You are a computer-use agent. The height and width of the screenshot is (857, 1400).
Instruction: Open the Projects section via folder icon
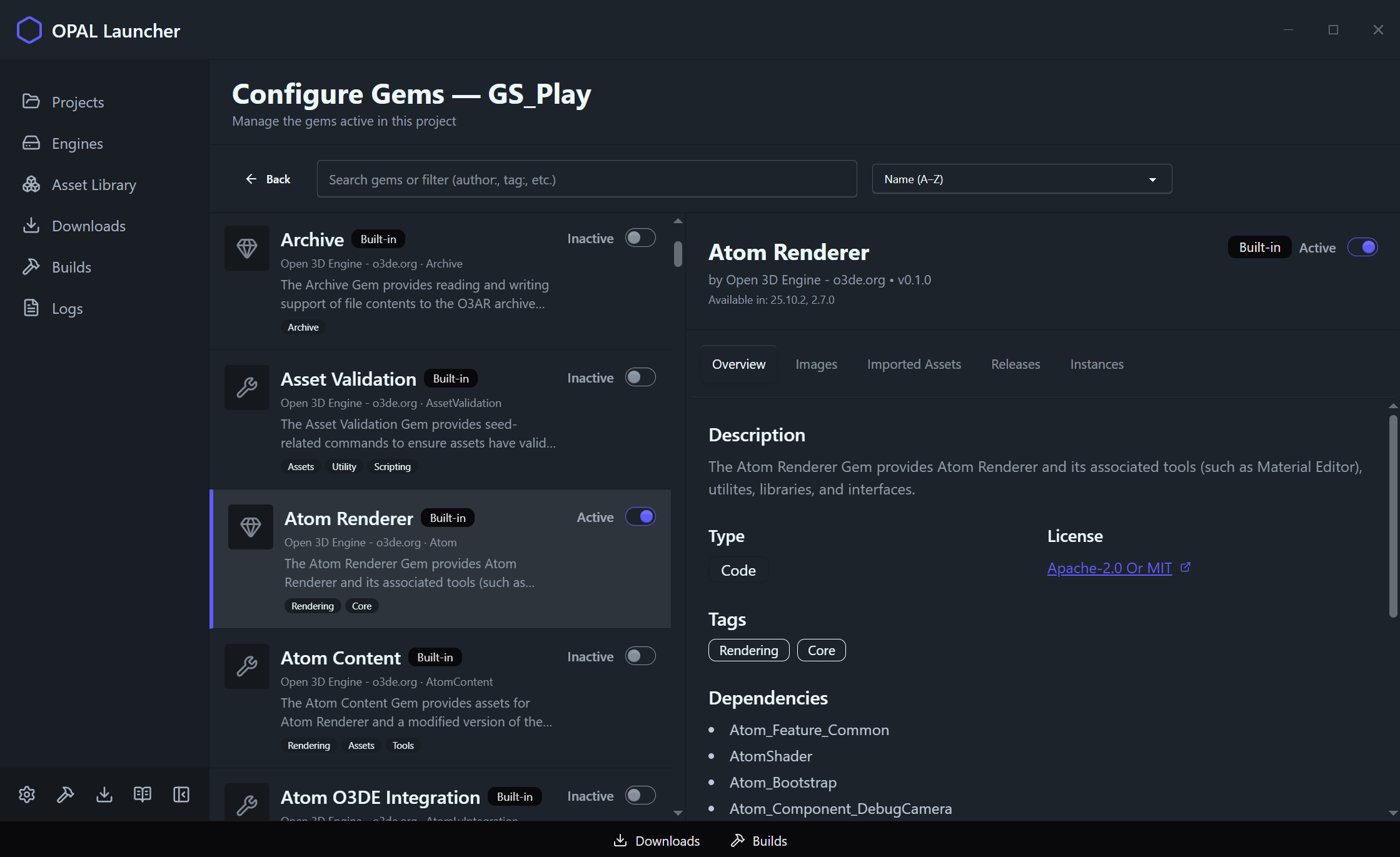(x=31, y=101)
